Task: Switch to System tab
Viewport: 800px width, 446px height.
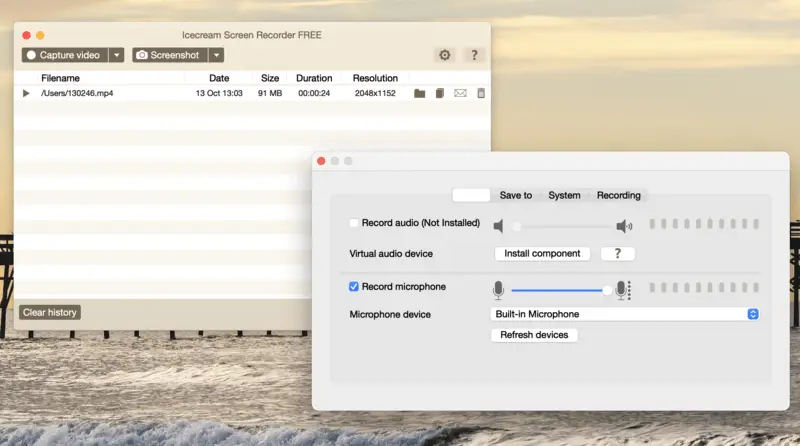Action: point(564,195)
